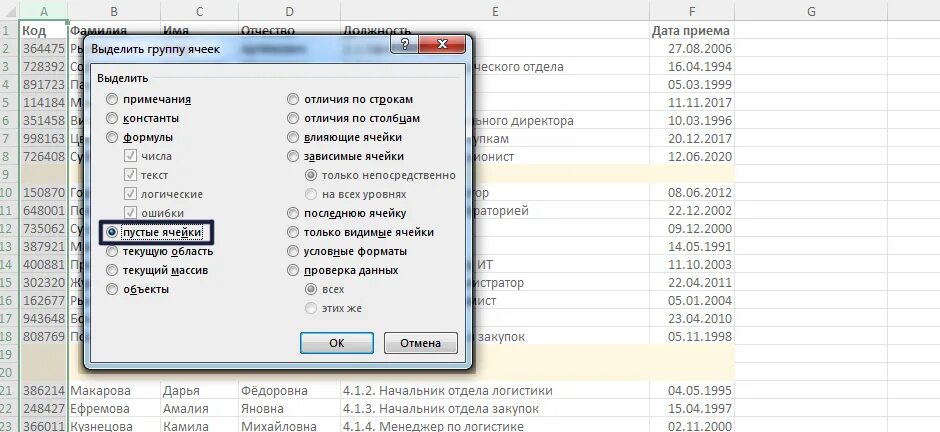Click cell with date 04.05.1995

(692, 391)
